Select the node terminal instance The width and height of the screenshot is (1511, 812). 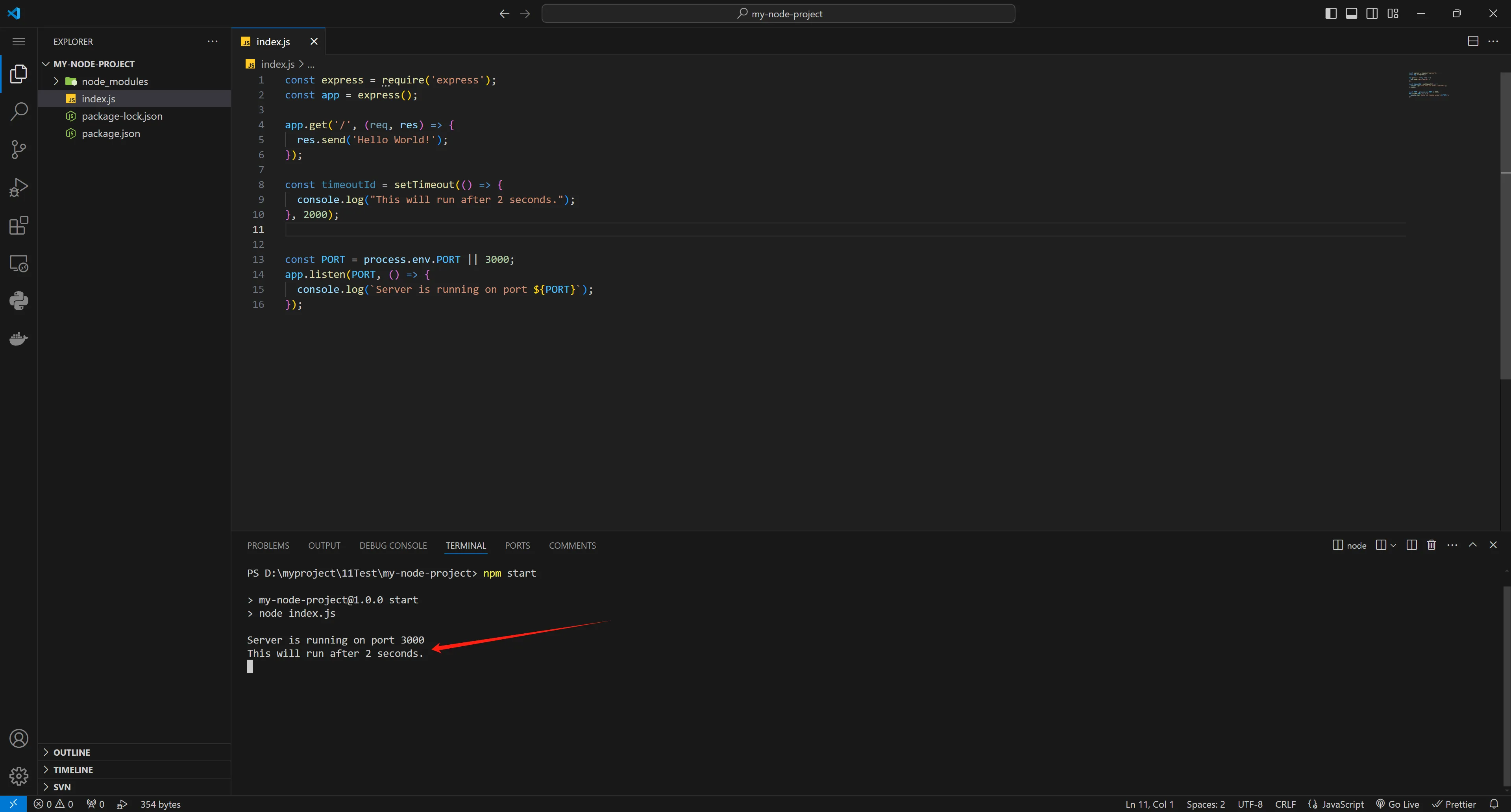[1349, 545]
